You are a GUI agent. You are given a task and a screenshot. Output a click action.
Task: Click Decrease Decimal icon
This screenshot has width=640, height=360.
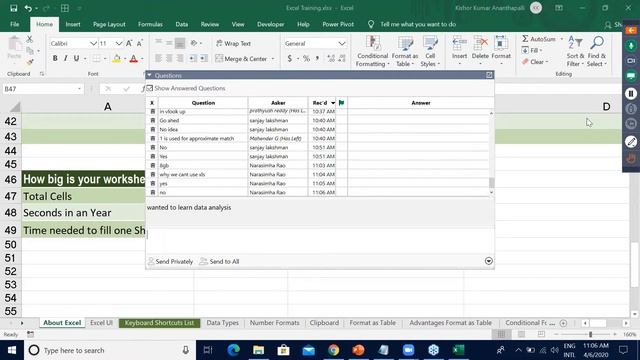[342, 59]
